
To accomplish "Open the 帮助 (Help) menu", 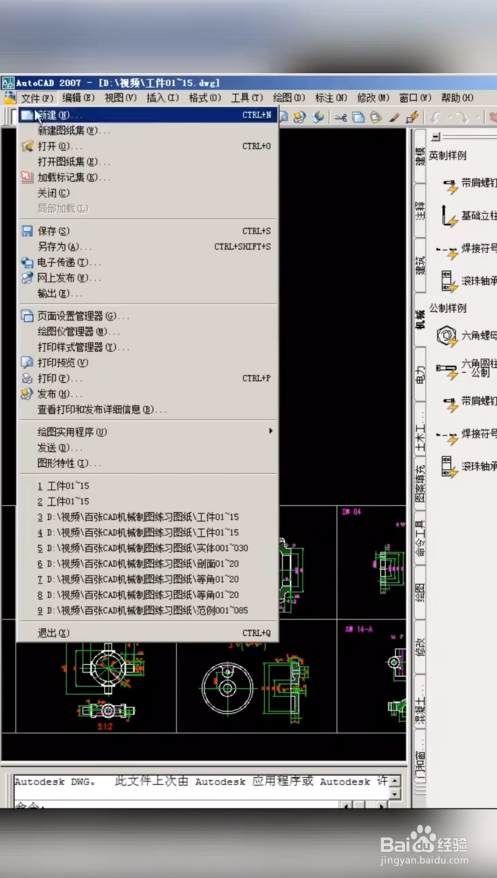I will 457,97.
